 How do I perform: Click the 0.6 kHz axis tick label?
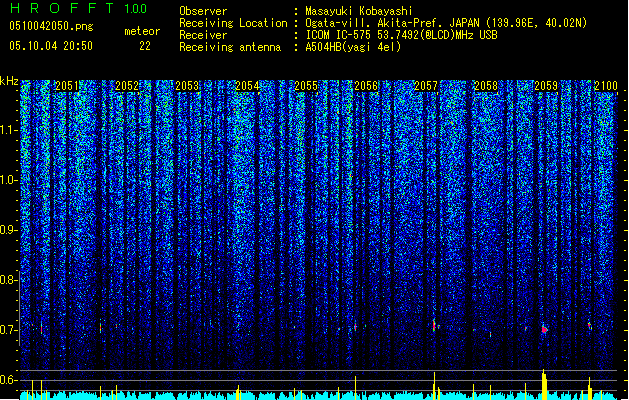pyautogui.click(x=9, y=380)
